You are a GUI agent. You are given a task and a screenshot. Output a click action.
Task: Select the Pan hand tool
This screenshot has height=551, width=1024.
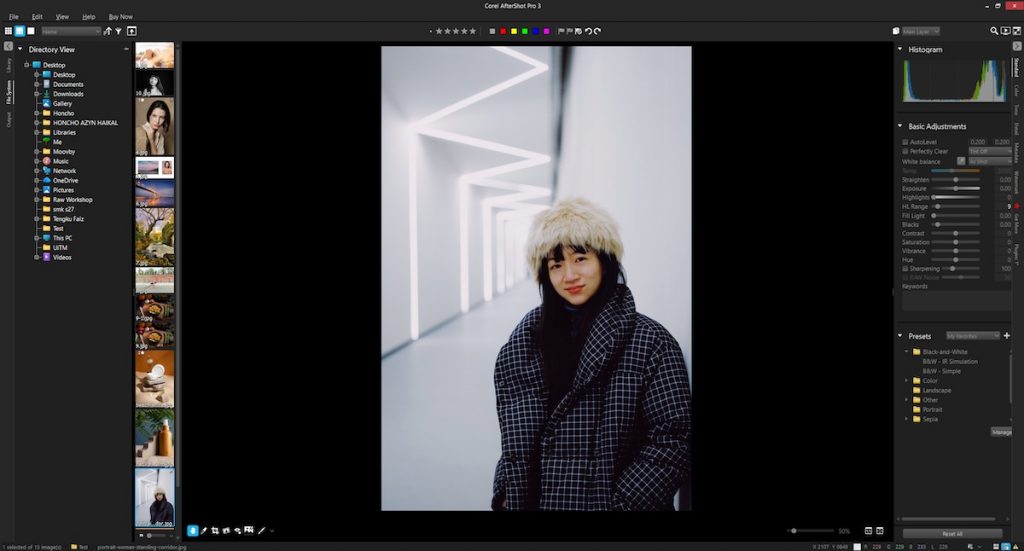pos(193,530)
